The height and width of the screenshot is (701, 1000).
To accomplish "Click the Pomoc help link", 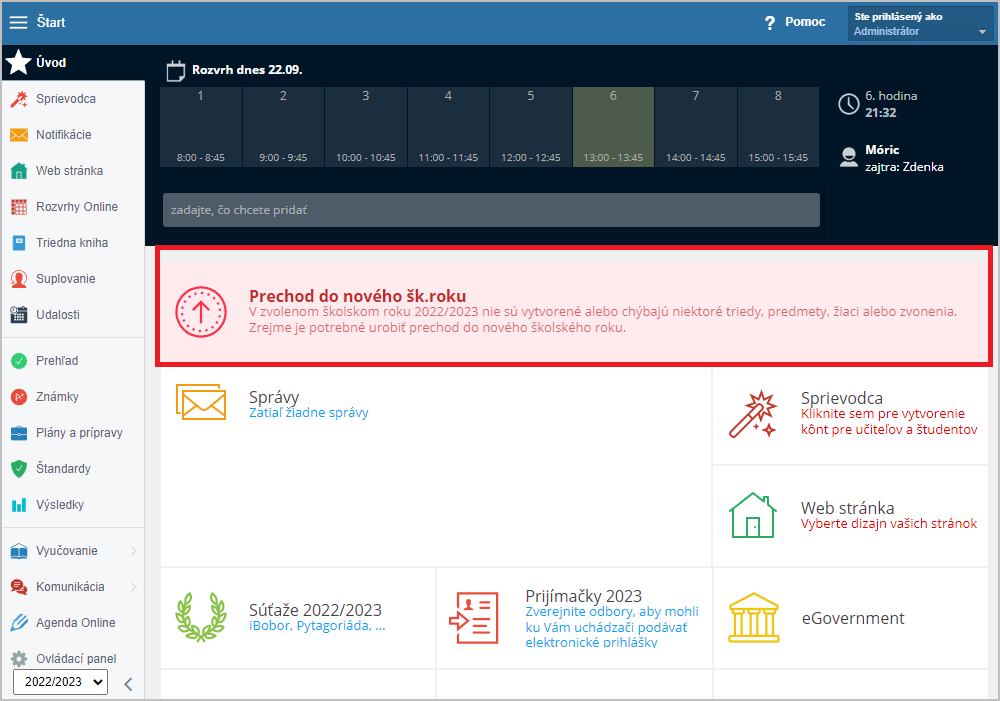I will point(805,22).
